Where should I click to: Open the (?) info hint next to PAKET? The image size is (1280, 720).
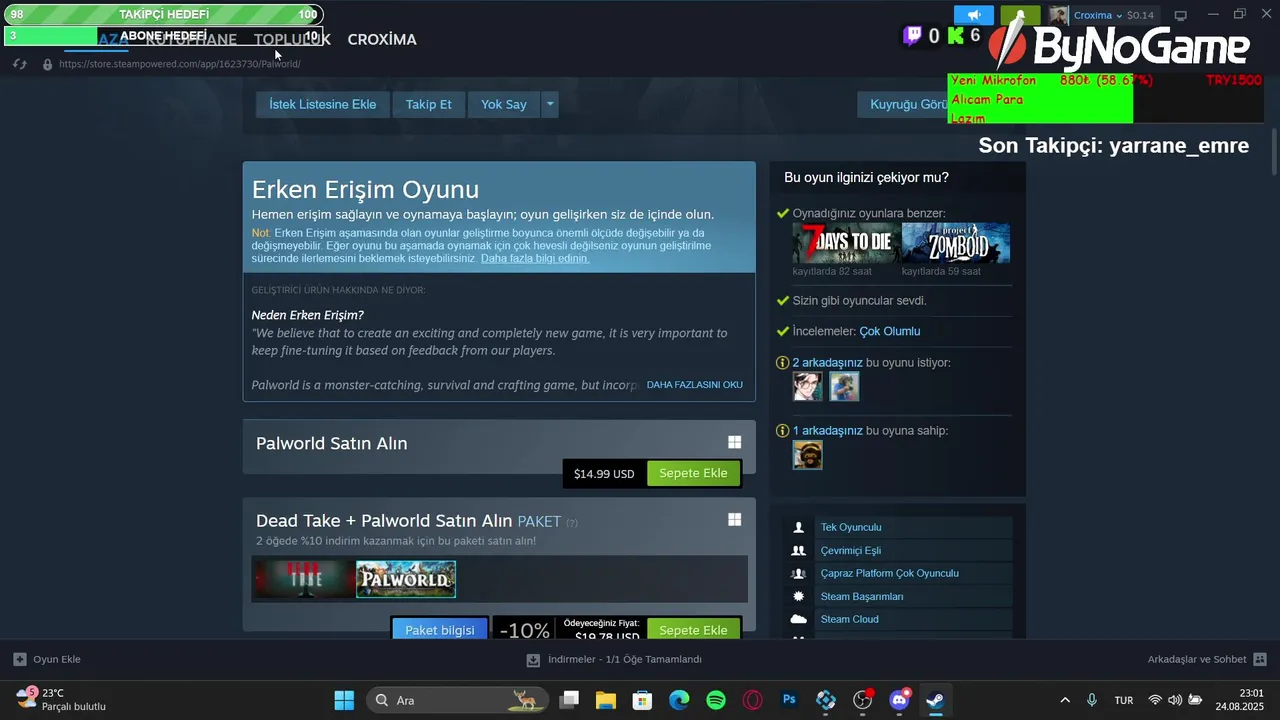coord(572,523)
